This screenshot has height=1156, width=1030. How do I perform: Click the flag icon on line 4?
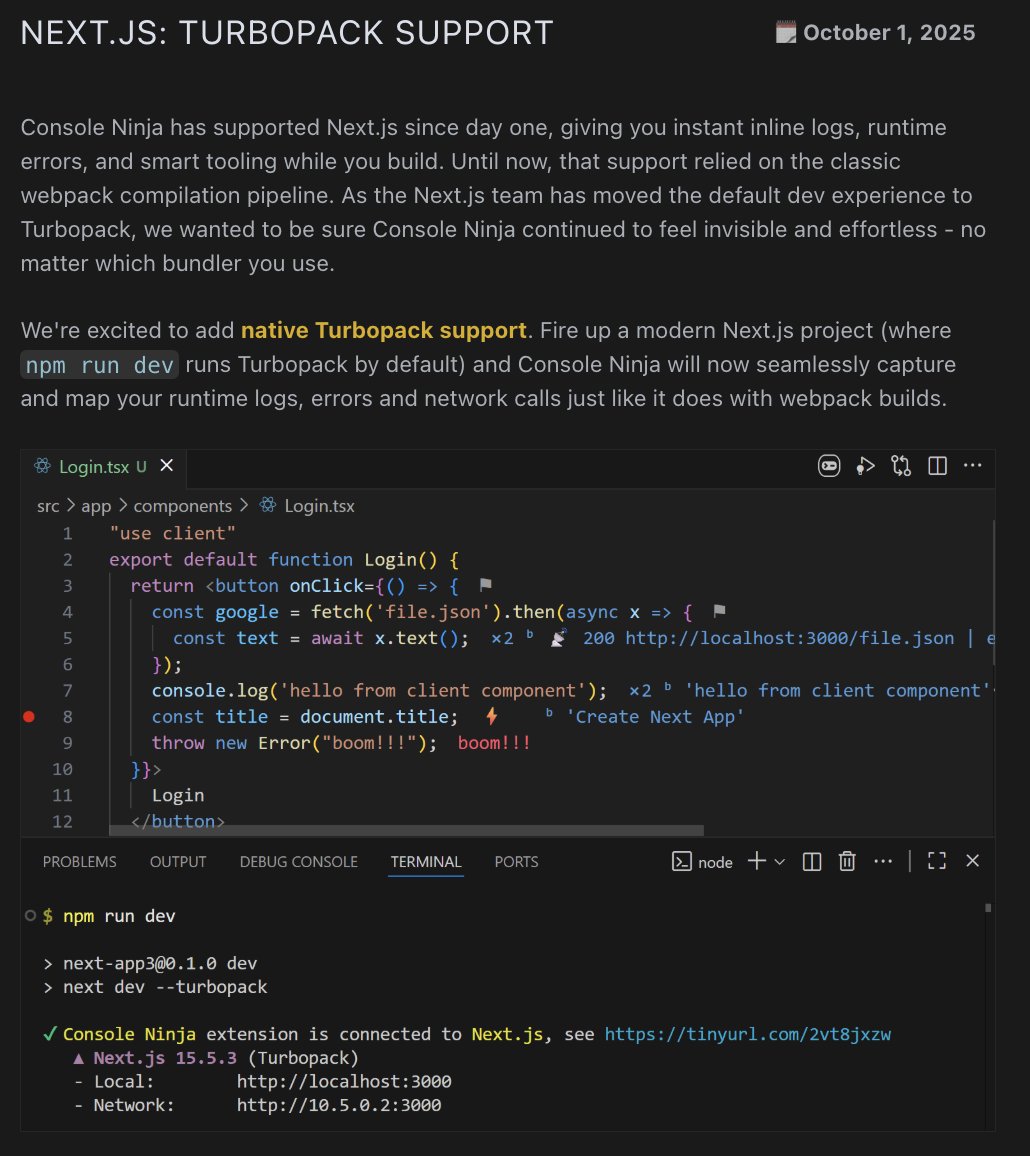tap(720, 610)
